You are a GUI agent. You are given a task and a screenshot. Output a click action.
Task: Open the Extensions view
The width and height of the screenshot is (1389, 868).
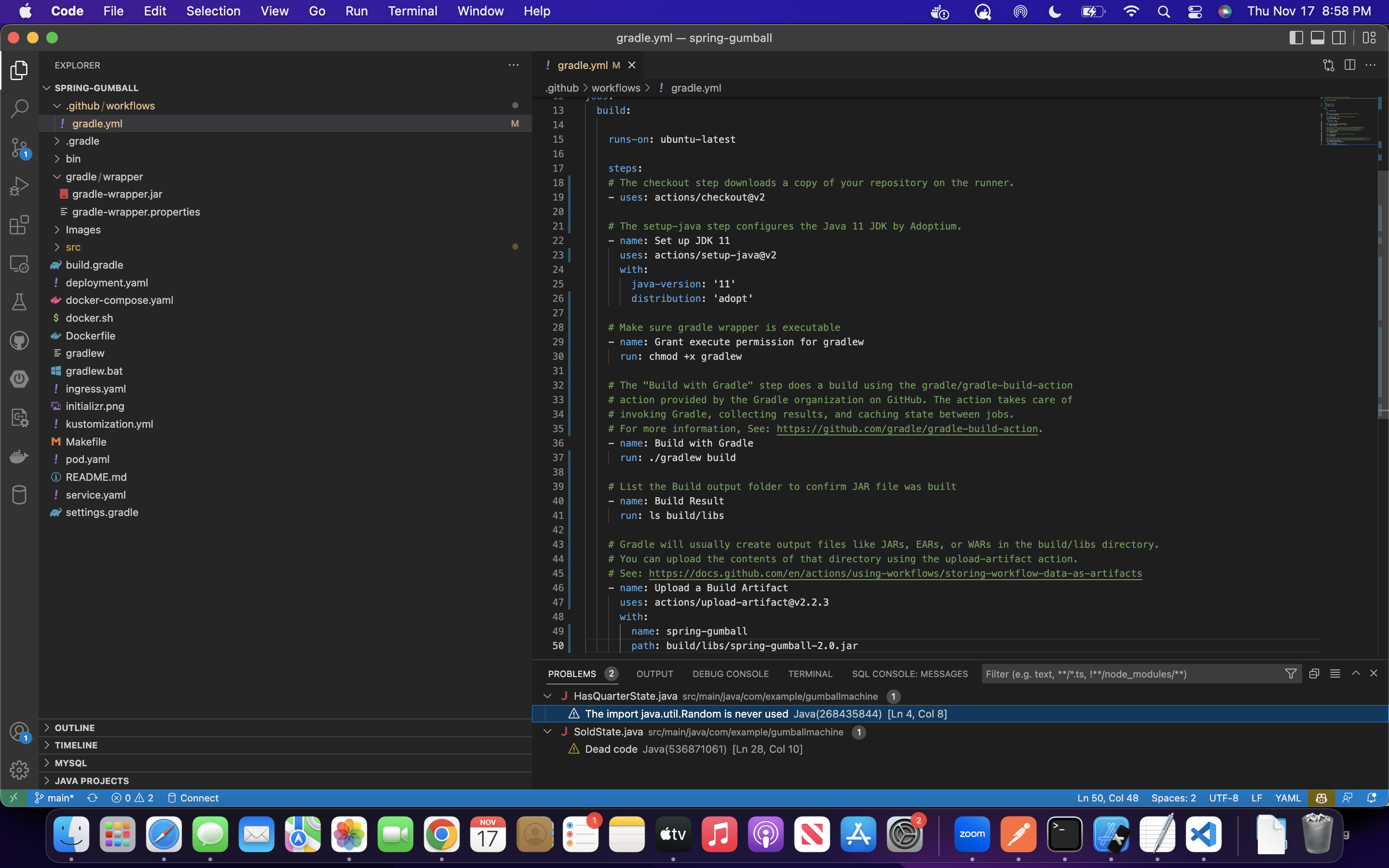coord(19,224)
